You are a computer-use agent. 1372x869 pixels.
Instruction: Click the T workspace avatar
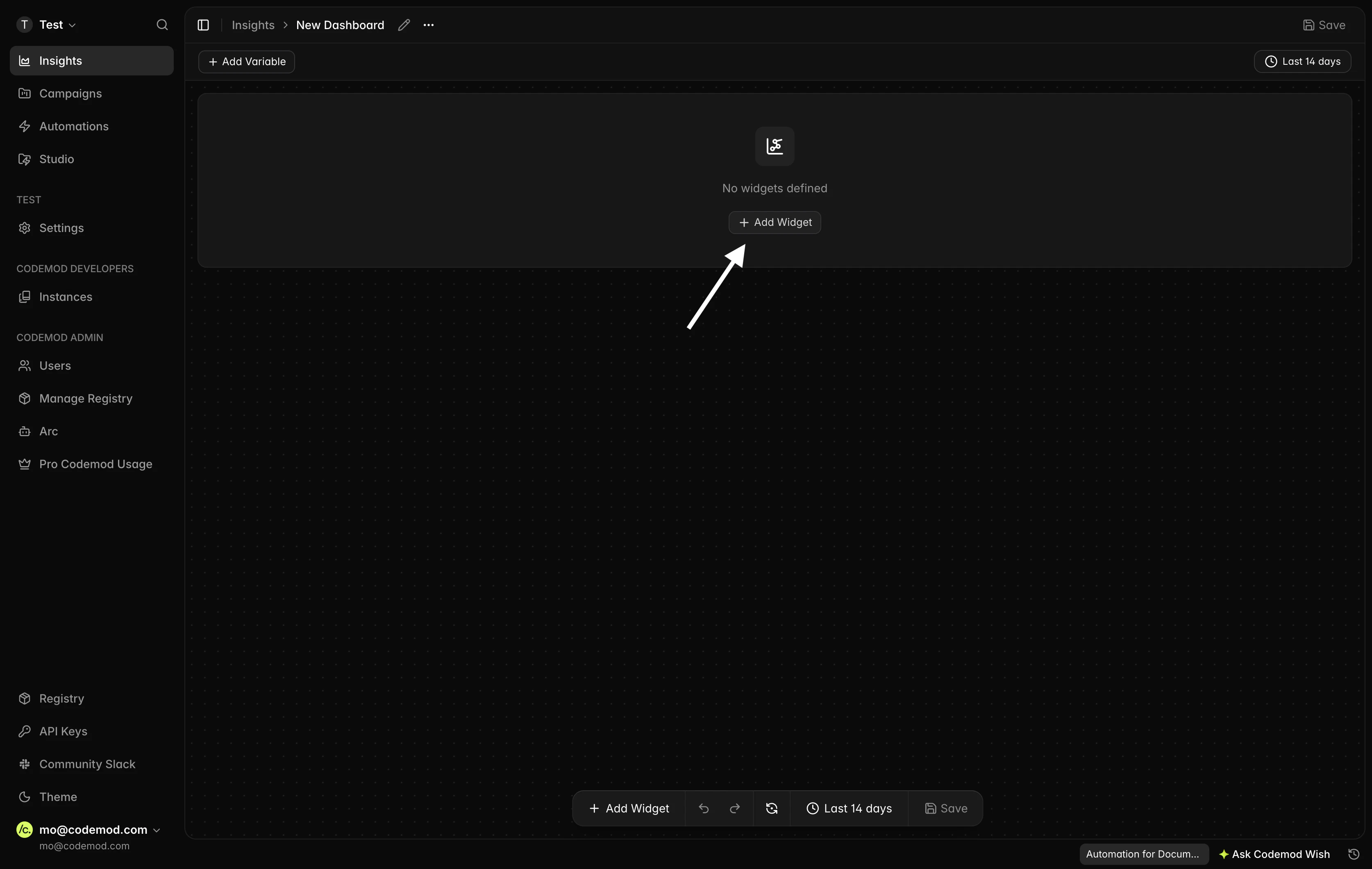pos(25,25)
